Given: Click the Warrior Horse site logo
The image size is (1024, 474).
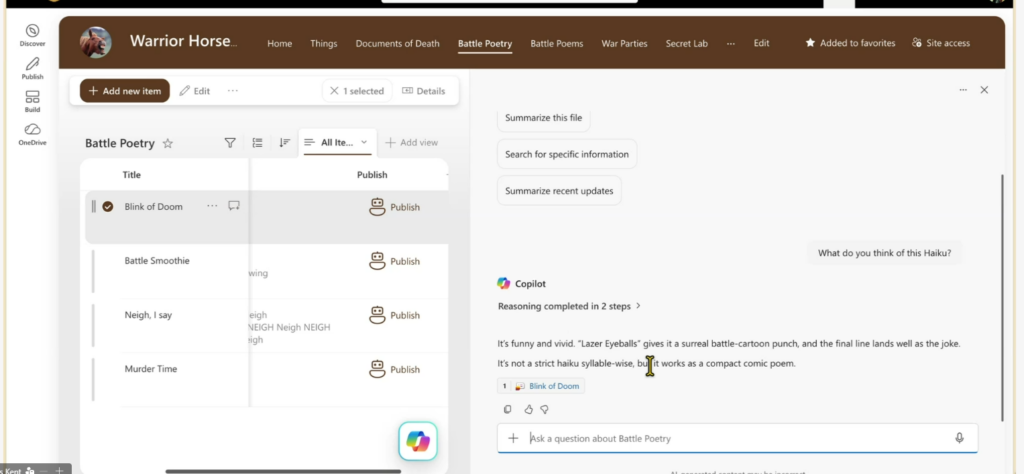Looking at the screenshot, I should tap(95, 43).
